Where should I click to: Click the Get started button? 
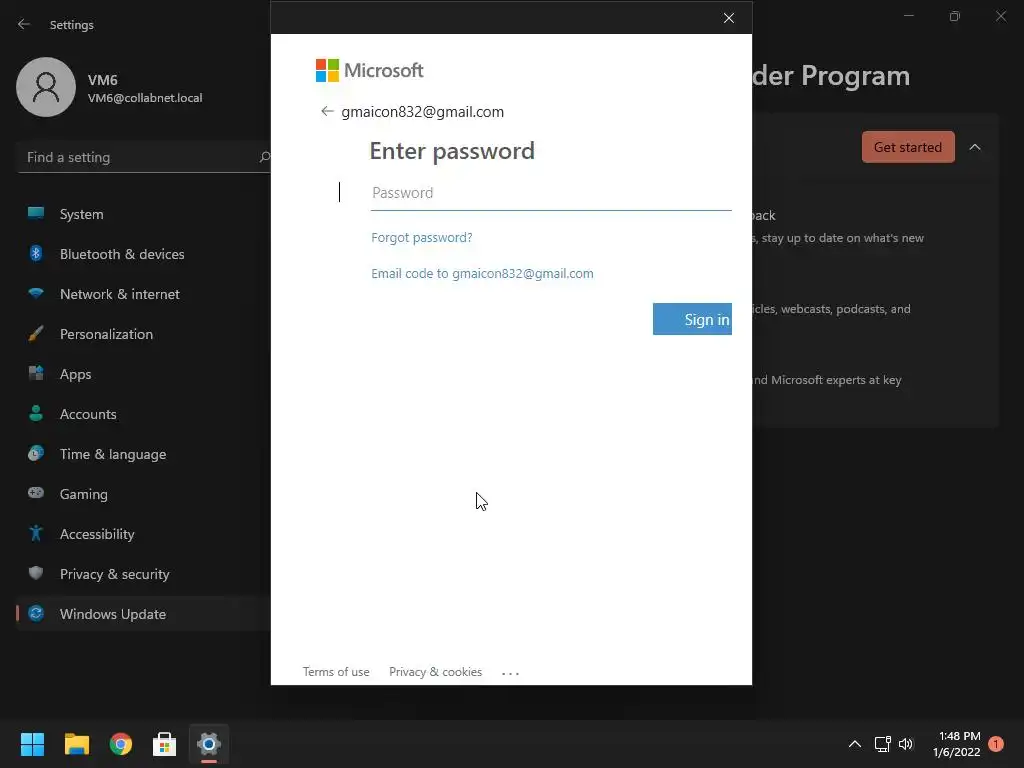(x=908, y=147)
